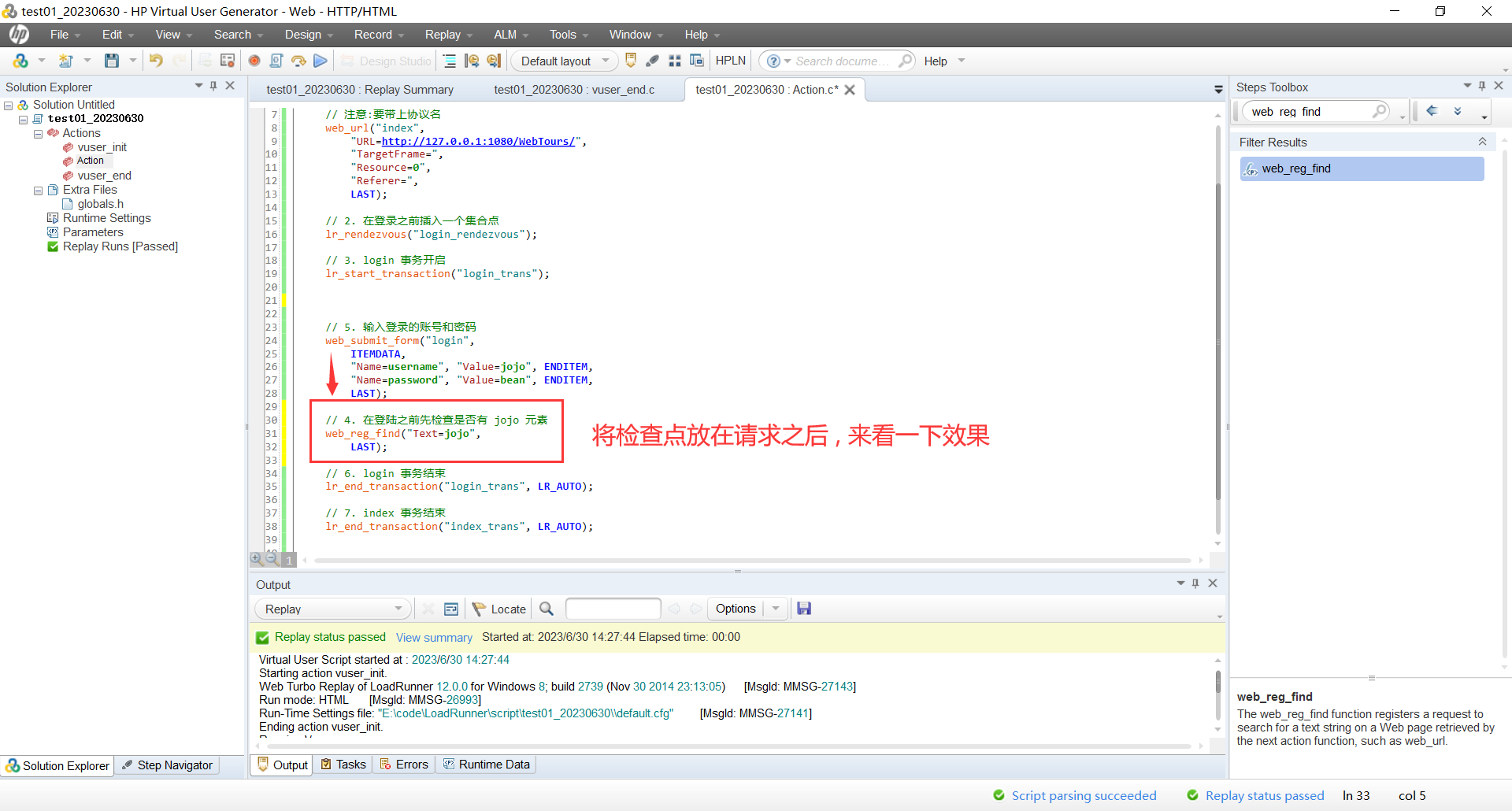Click the Output search magnifier icon
This screenshot has width=1512, height=811.
(547, 609)
